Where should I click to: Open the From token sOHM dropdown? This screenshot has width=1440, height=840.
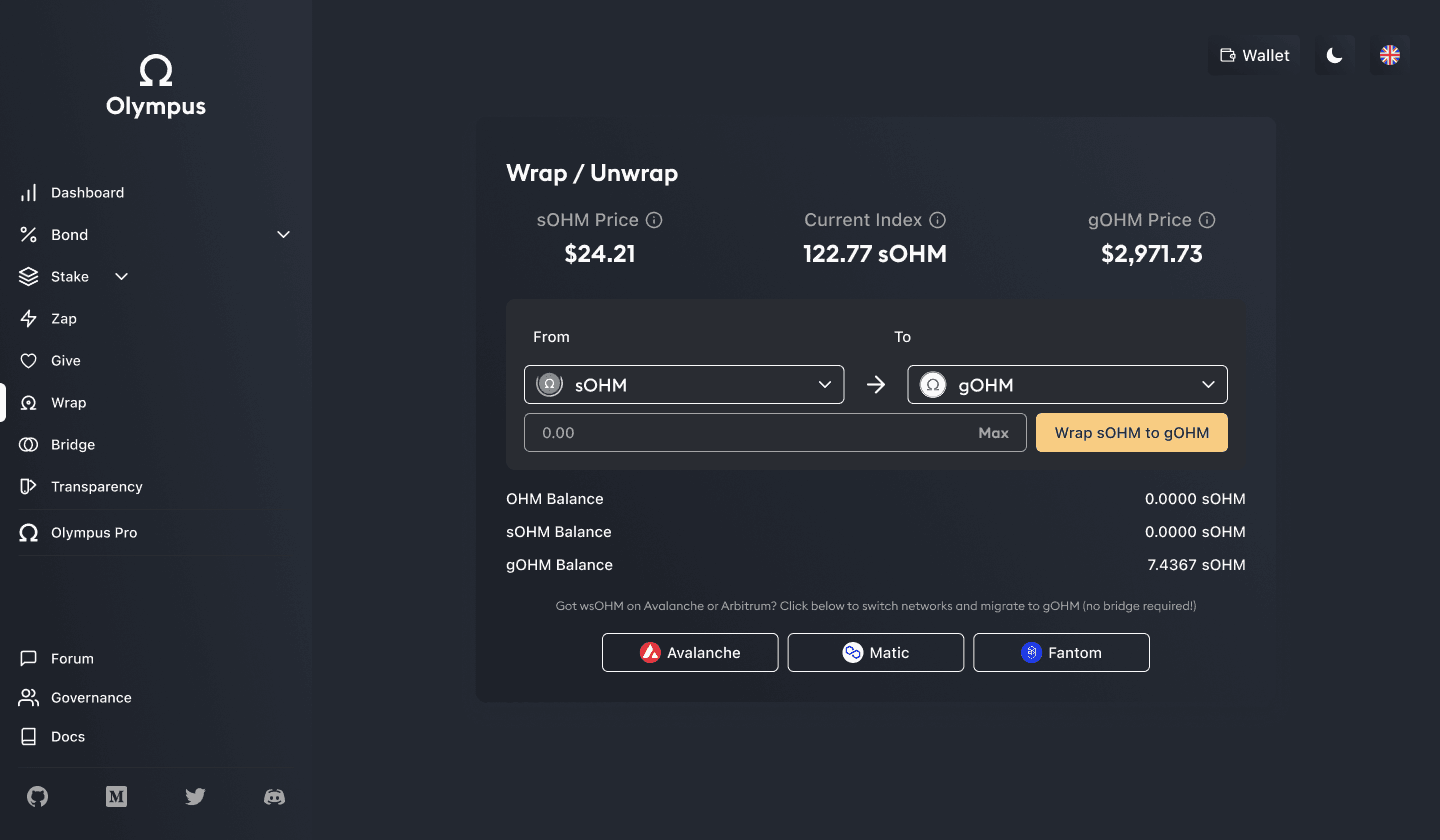(x=684, y=385)
